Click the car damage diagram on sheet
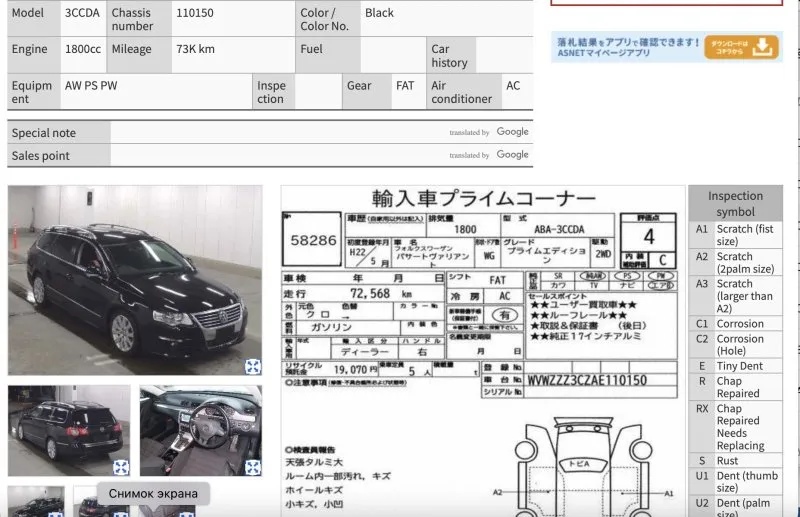The height and width of the screenshot is (517, 800). click(583, 467)
